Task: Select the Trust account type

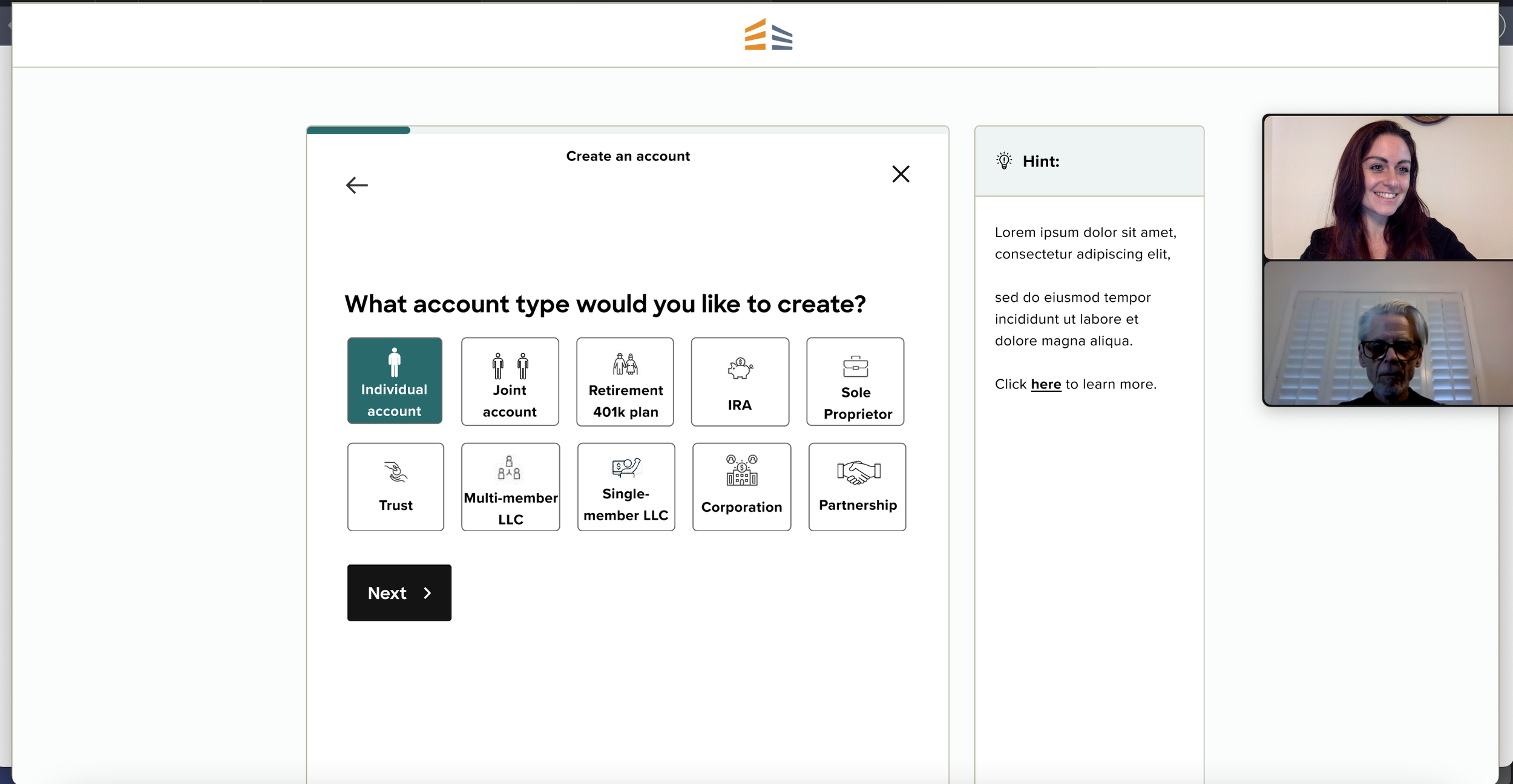Action: point(396,488)
